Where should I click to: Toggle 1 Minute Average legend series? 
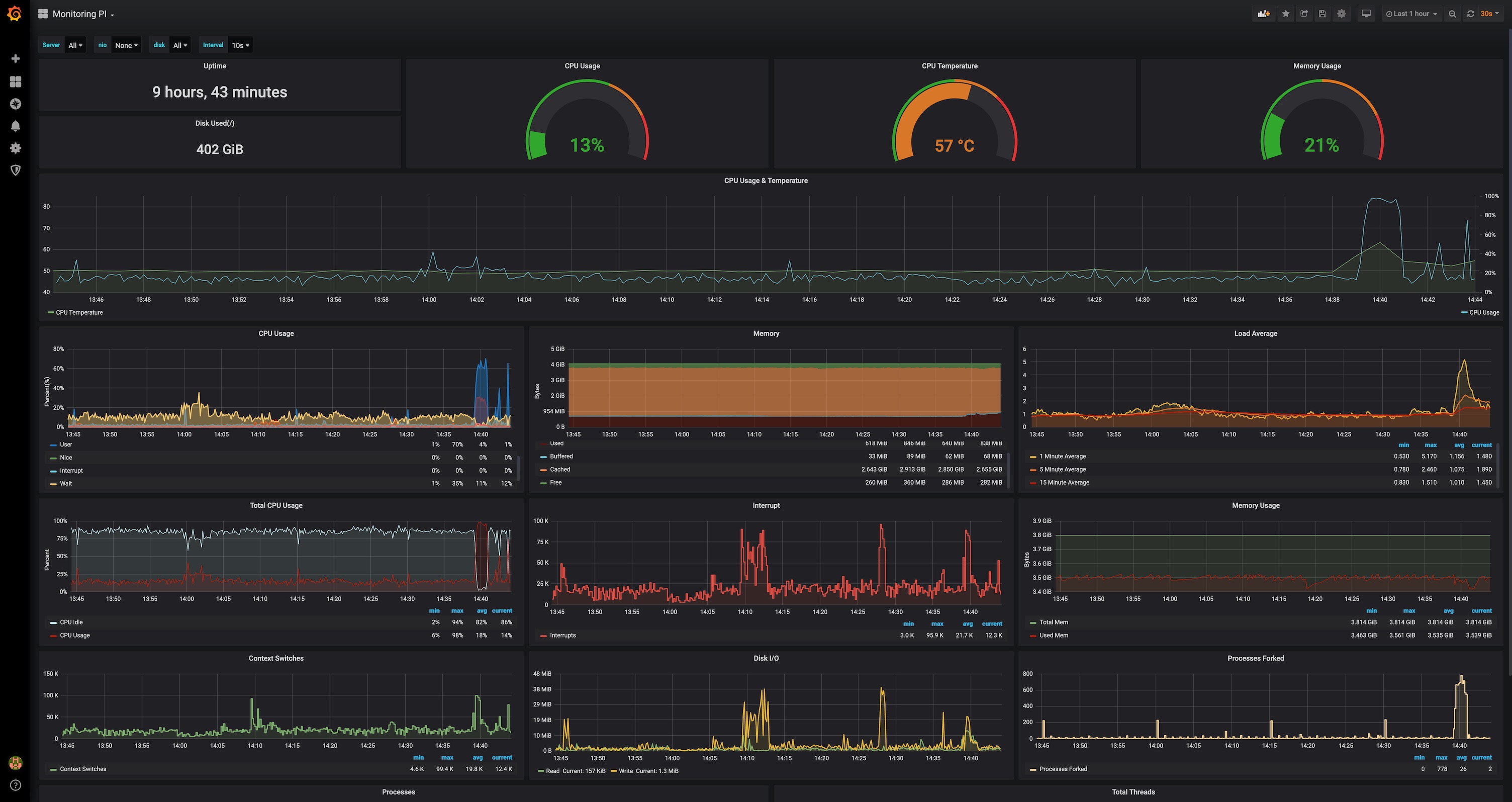1063,456
